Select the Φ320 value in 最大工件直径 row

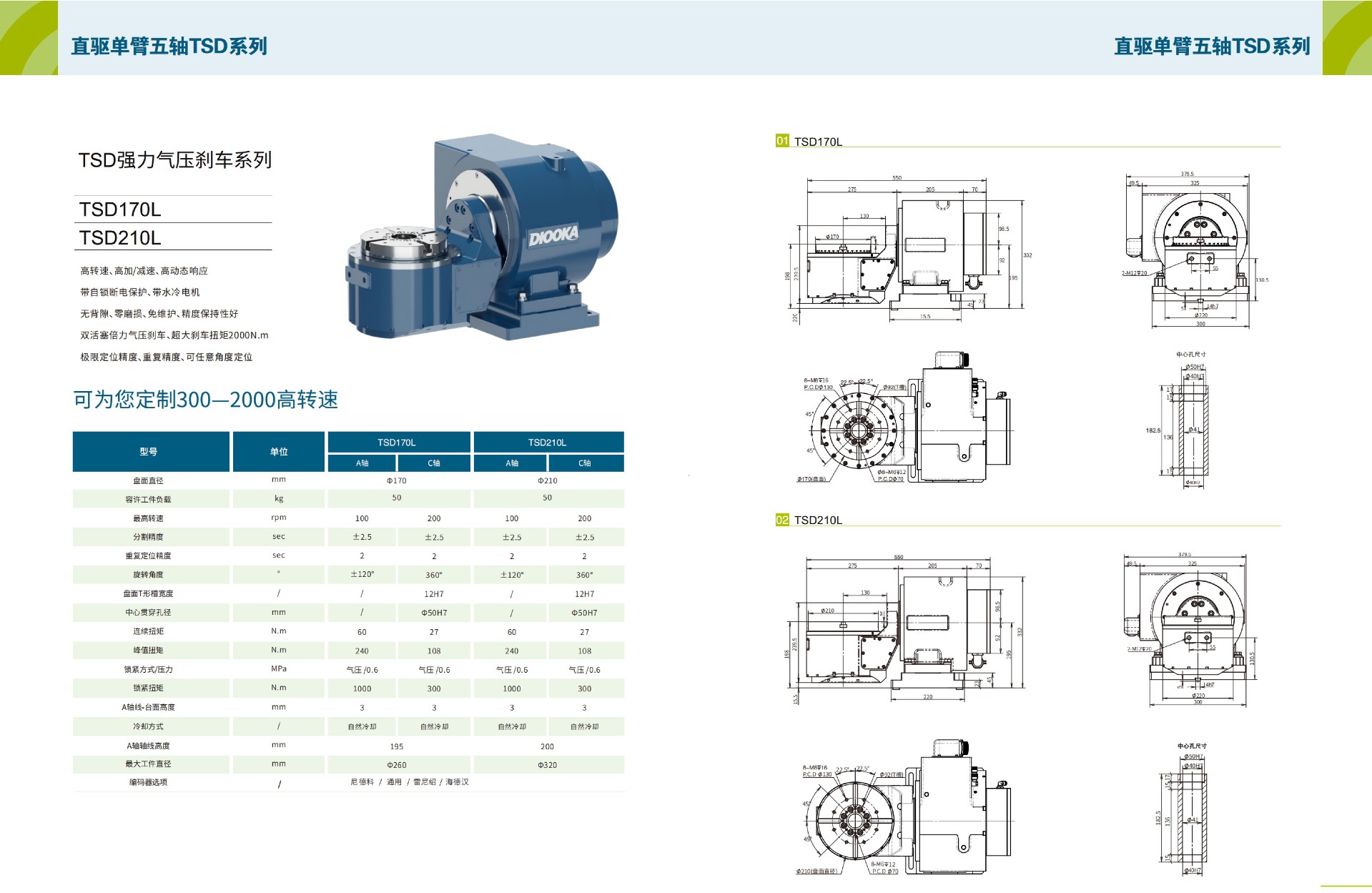click(548, 765)
